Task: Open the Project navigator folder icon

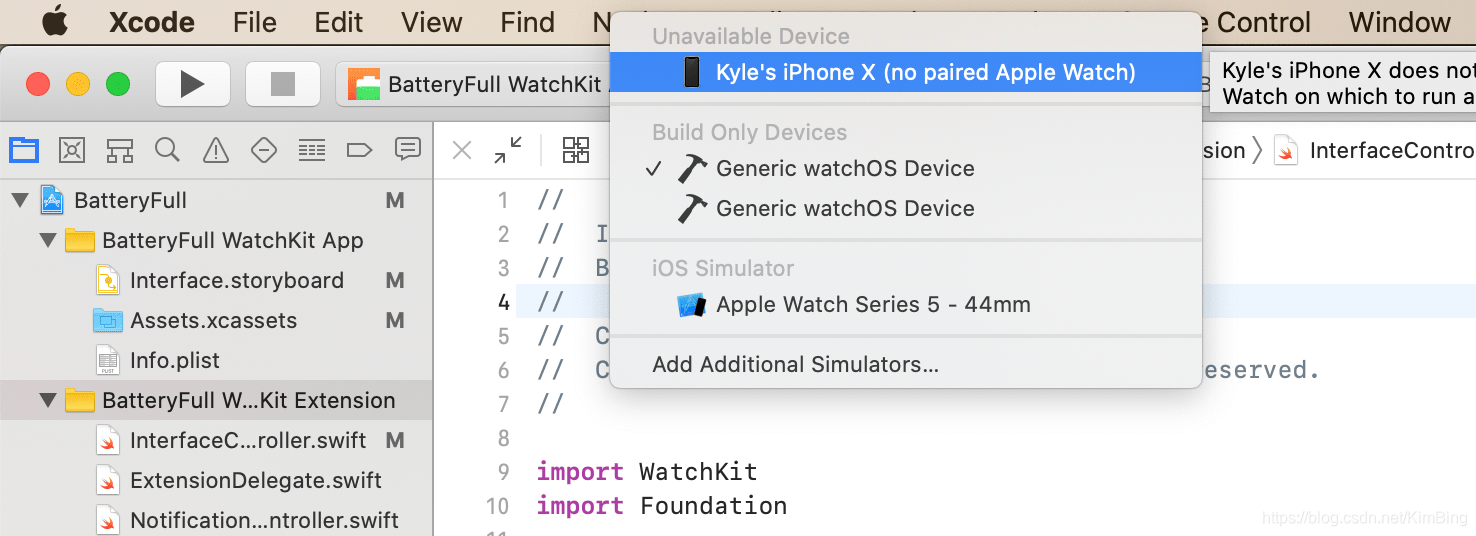Action: click(24, 151)
